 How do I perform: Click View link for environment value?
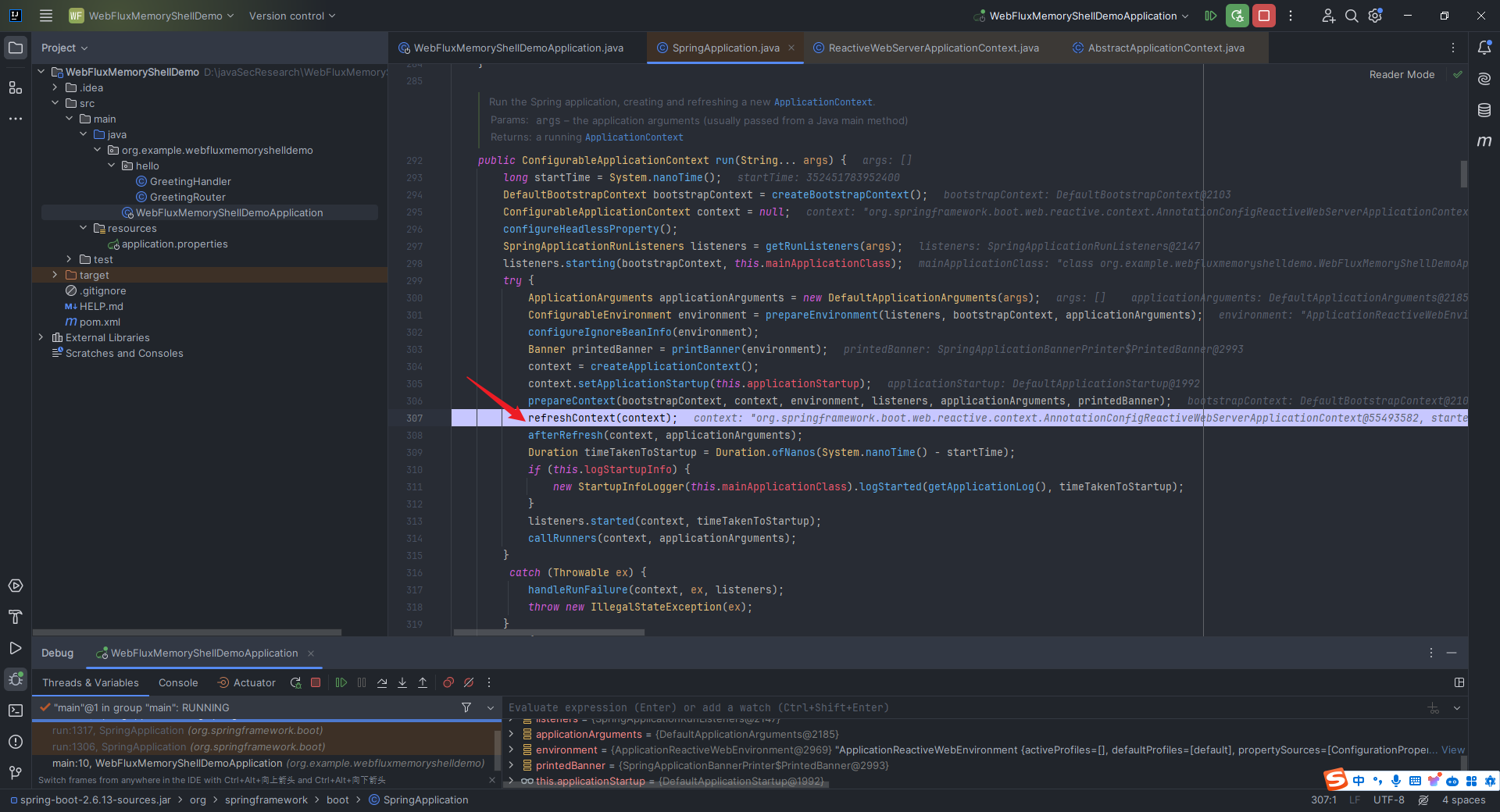point(1453,750)
